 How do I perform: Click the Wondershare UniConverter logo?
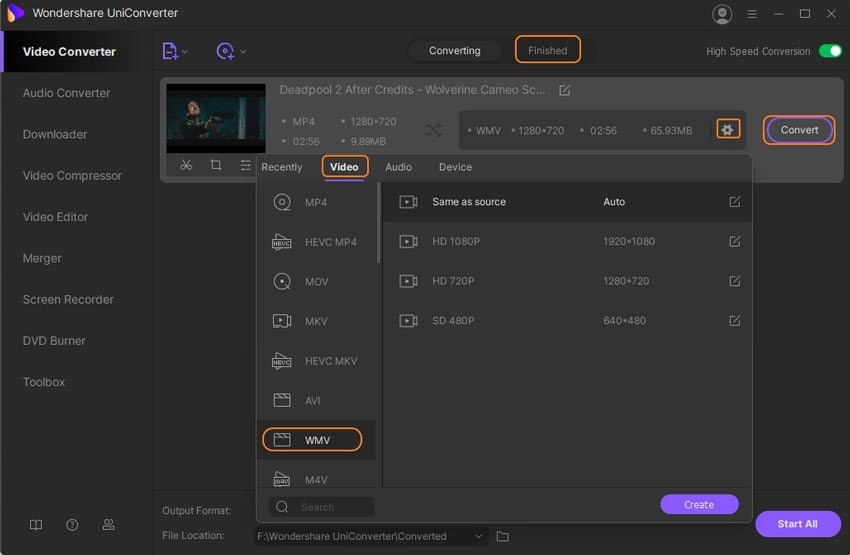pos(15,12)
